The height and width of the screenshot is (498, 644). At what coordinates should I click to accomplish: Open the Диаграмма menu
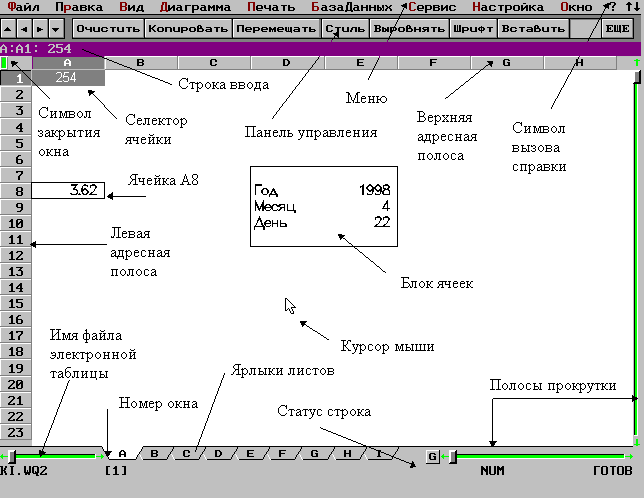tap(195, 7)
